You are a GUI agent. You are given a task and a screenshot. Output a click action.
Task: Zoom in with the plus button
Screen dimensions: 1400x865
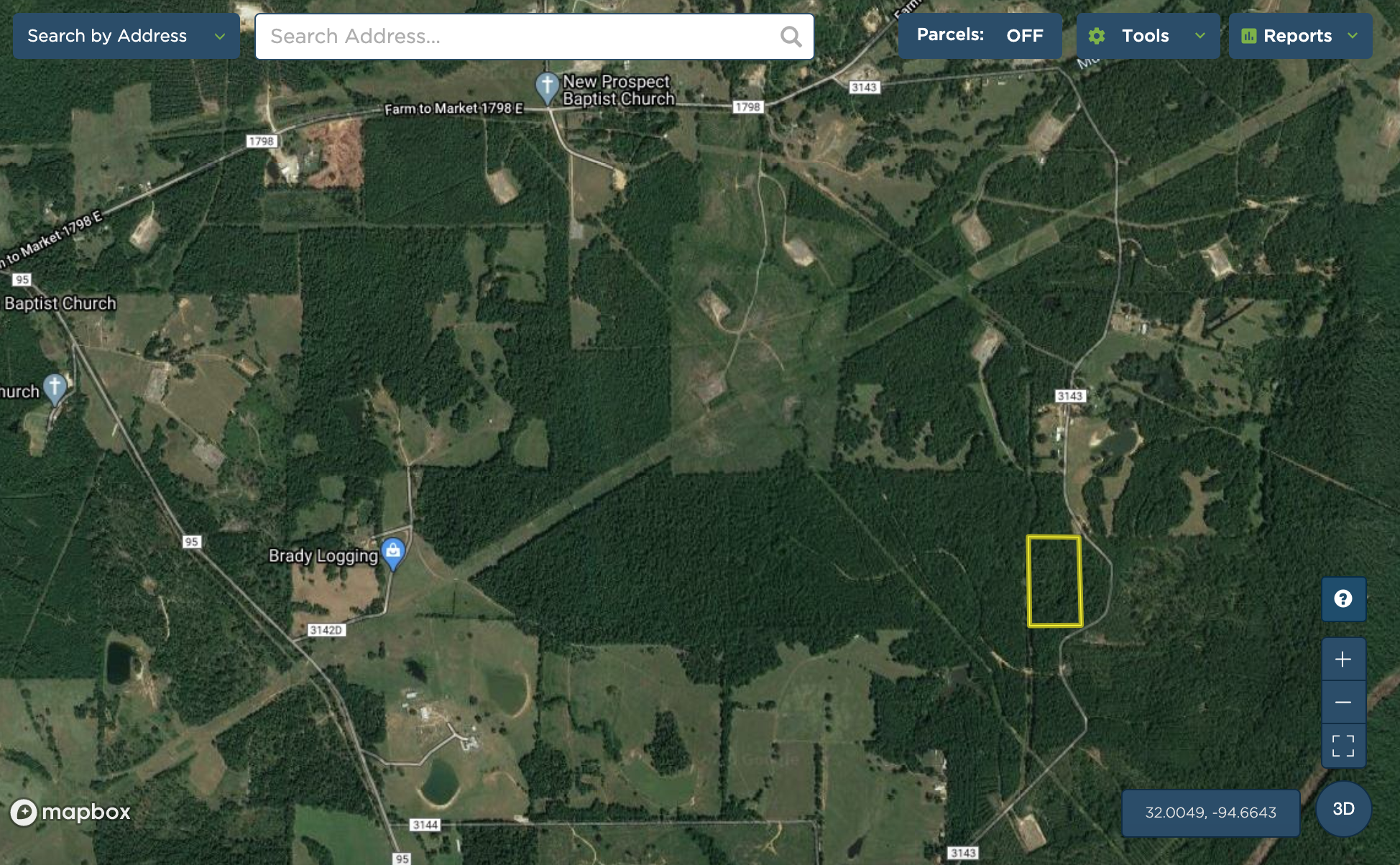click(x=1343, y=659)
